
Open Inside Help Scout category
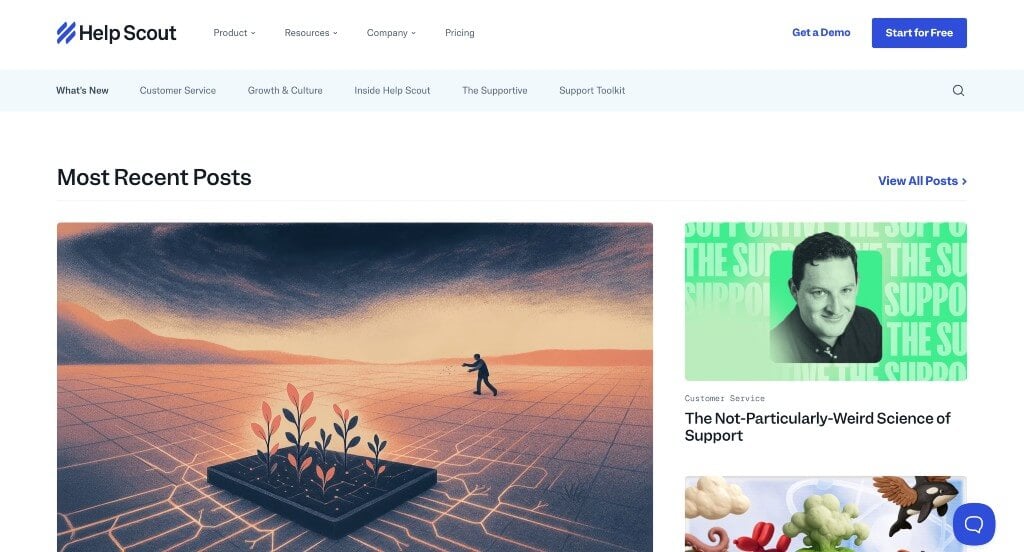pos(392,90)
